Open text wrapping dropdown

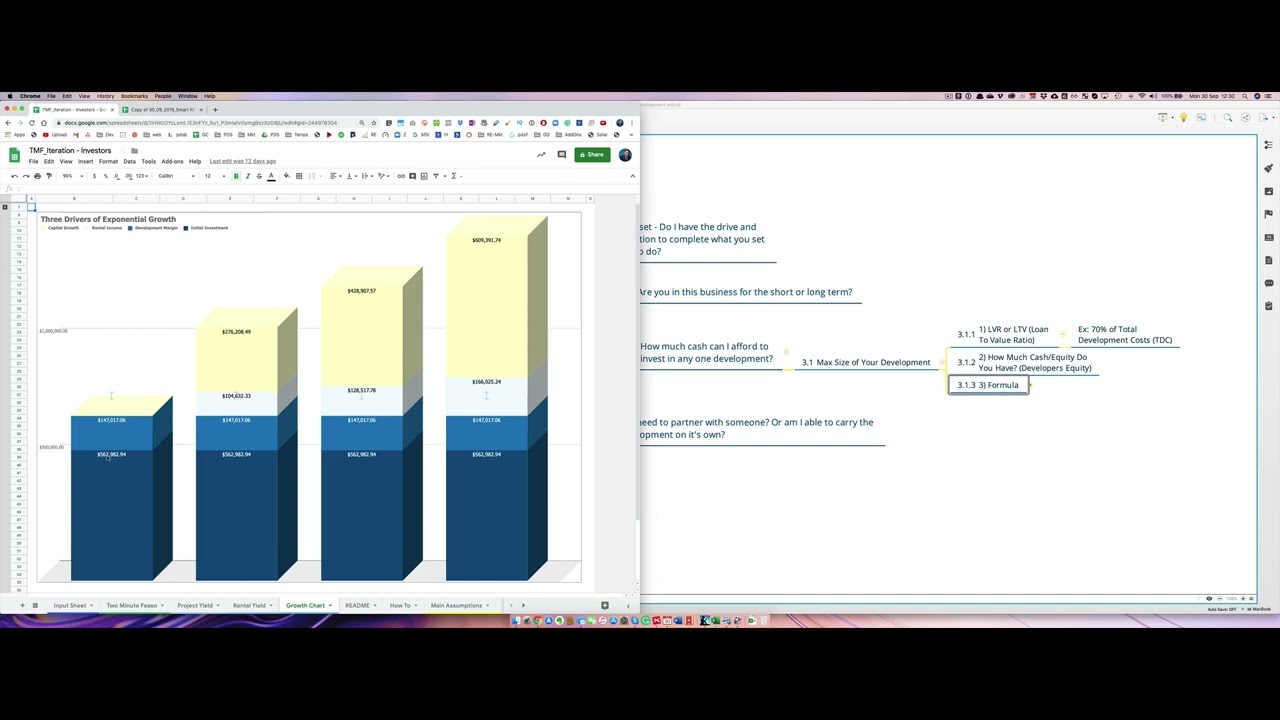click(x=367, y=176)
